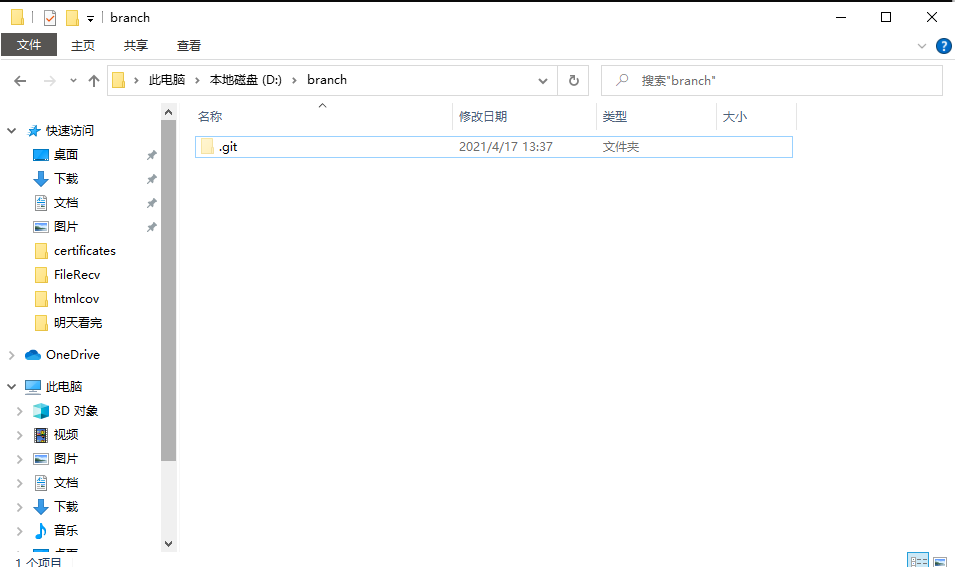Open 下载 under quick access

click(66, 178)
